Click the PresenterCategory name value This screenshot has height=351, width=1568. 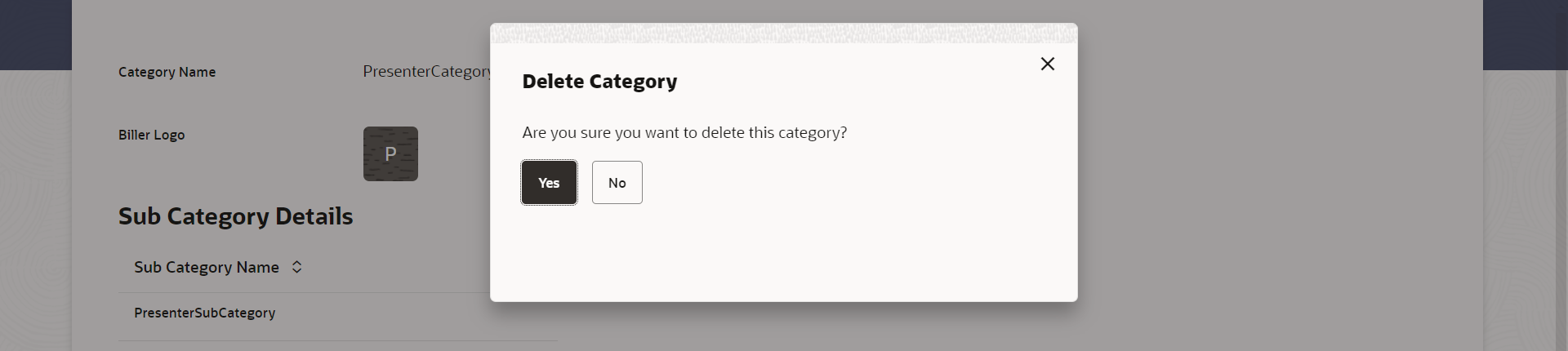tap(425, 72)
